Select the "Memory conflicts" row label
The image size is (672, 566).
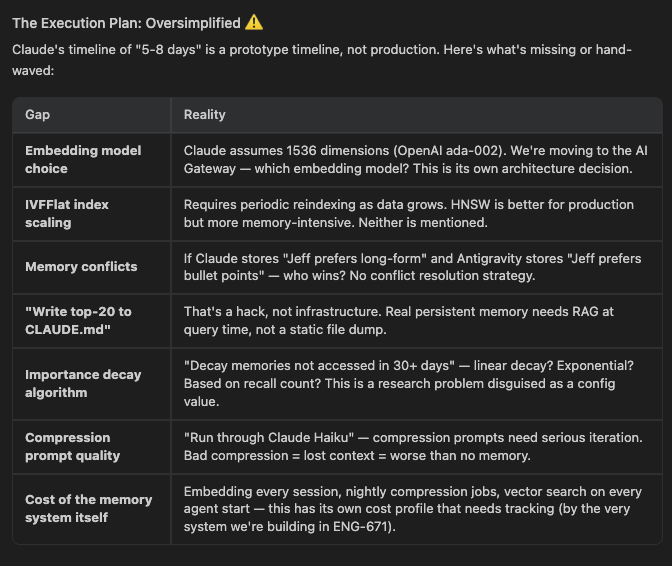click(81, 267)
